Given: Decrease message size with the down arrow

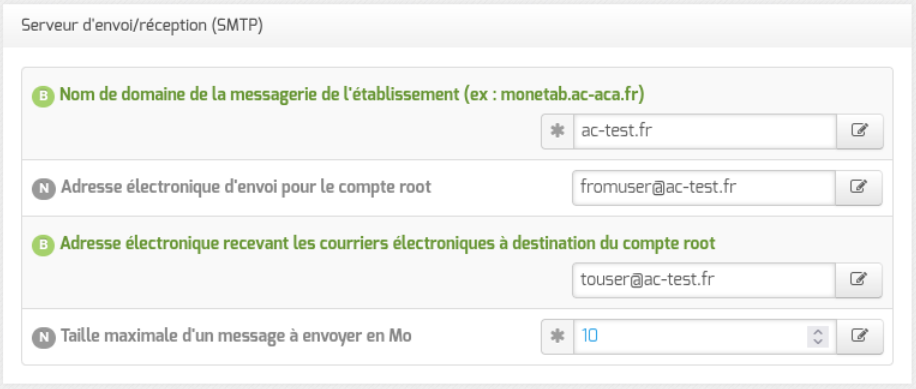Looking at the screenshot, I should pyautogui.click(x=818, y=341).
